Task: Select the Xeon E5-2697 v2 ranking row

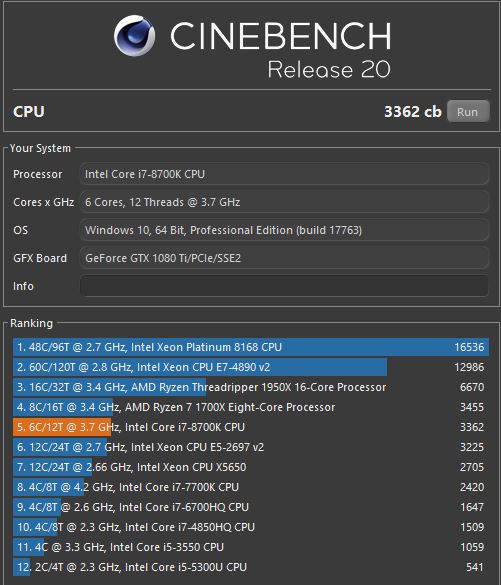Action: [x=251, y=447]
